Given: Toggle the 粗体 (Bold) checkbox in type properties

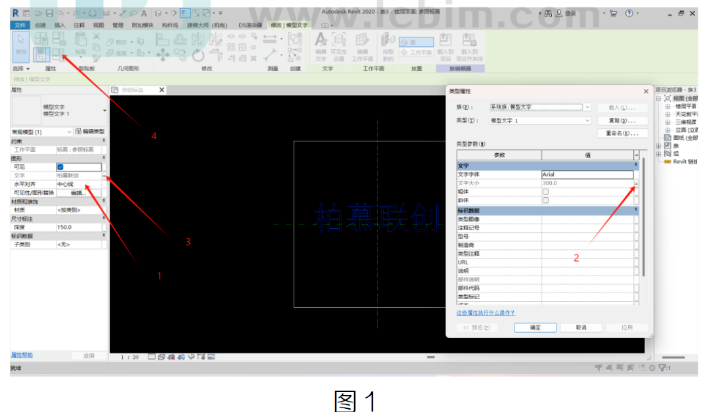Looking at the screenshot, I should [x=546, y=191].
